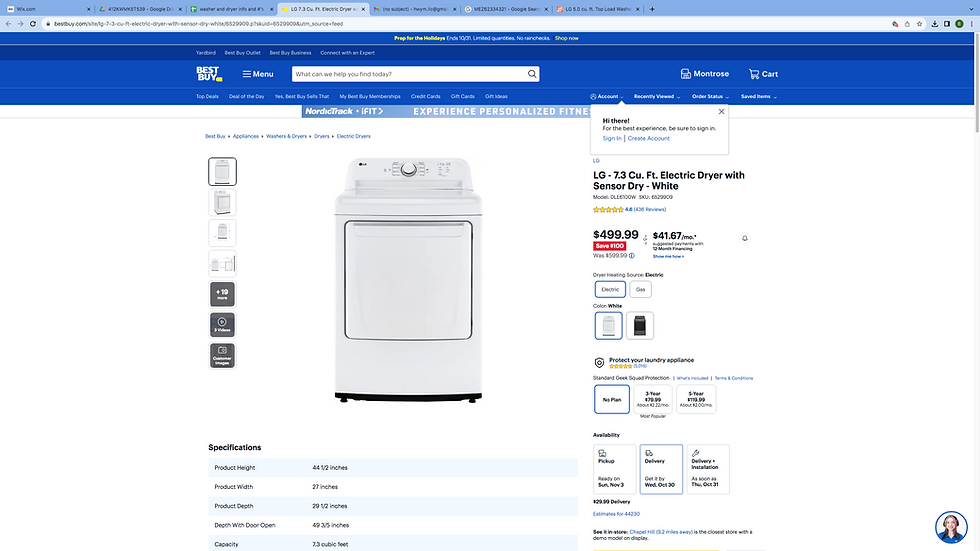Open the Customer Images tile
The width and height of the screenshot is (980, 551).
tap(222, 355)
